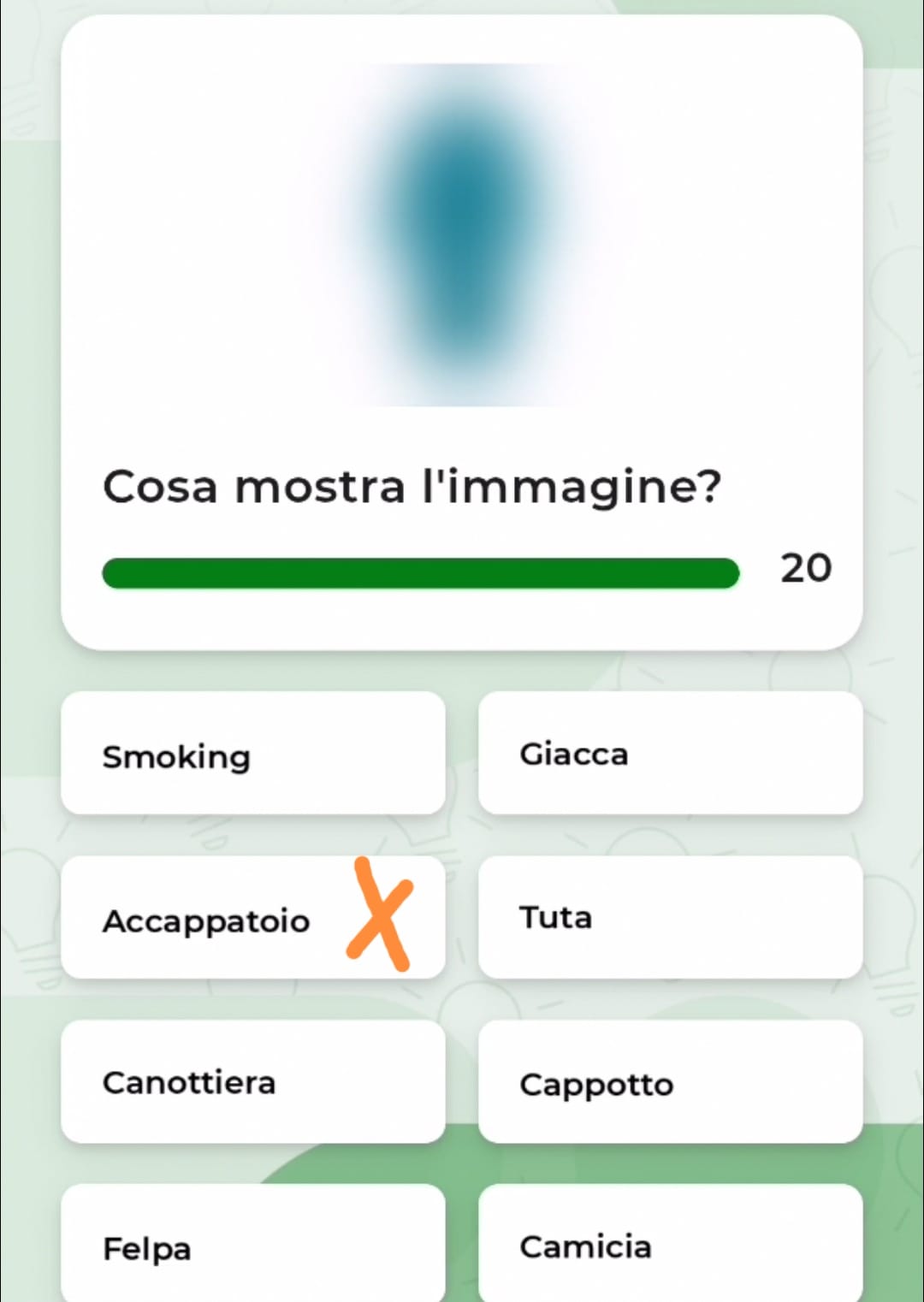924x1302 pixels.
Task: Click the word "Cosa" in the question
Action: click(x=160, y=487)
